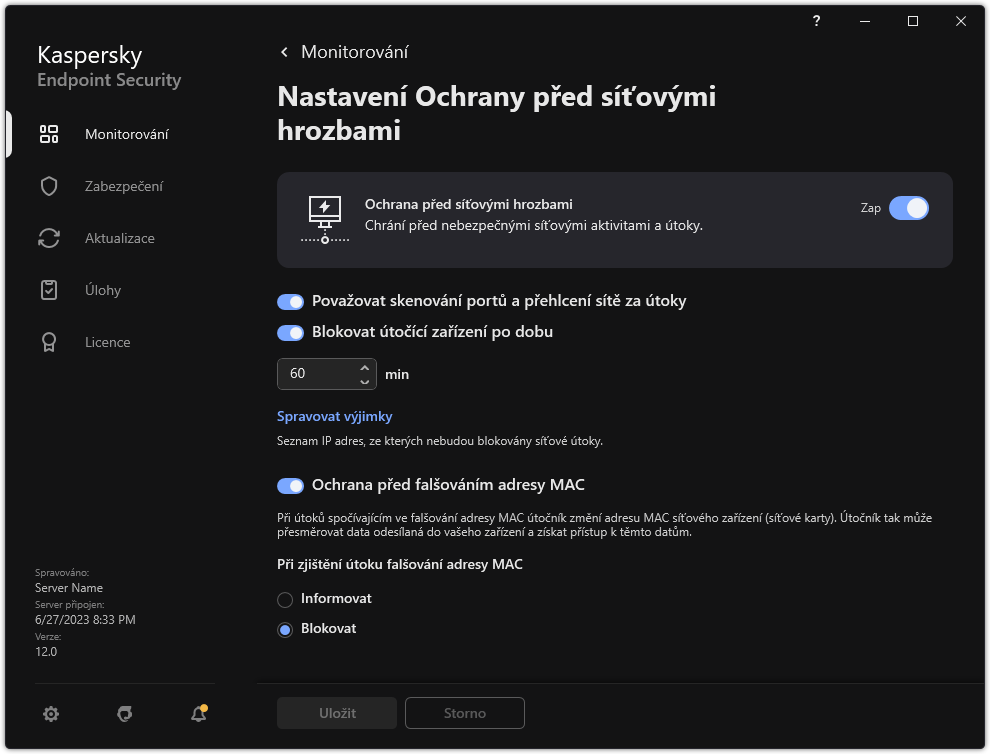The width and height of the screenshot is (990, 754).
Task: Disable Blokovat útočící zařízení po dobu
Action: tap(290, 331)
